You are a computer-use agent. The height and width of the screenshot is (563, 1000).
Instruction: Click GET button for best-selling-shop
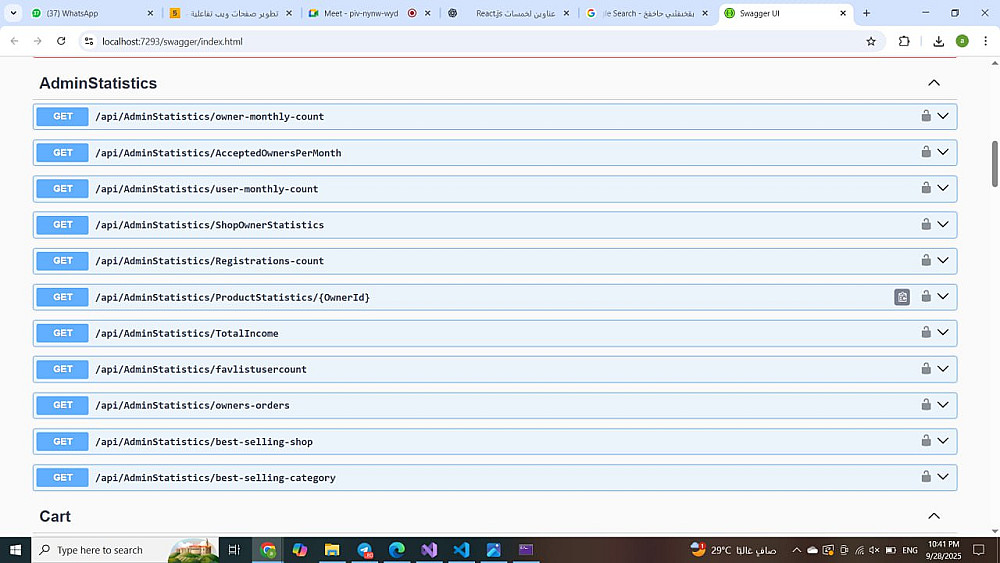(62, 441)
